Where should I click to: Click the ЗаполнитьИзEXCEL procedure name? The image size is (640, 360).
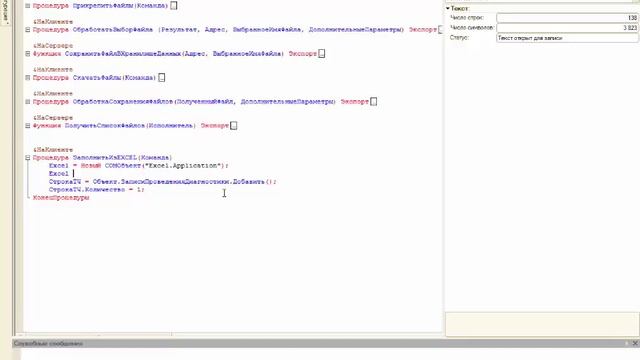pyautogui.click(x=105, y=158)
